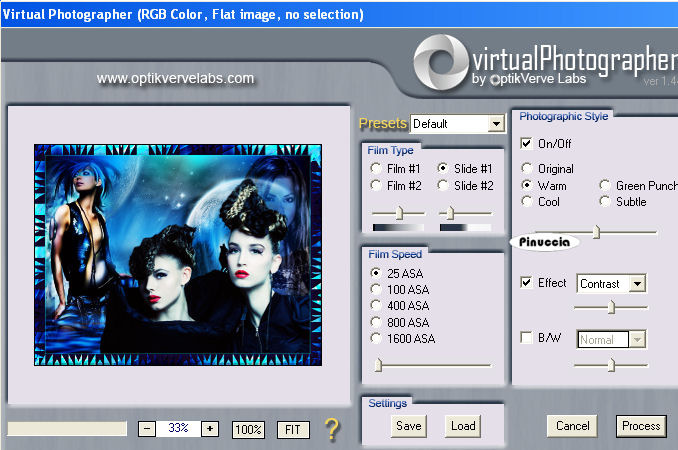Image resolution: width=678 pixels, height=450 pixels.
Task: Click the Load settings button
Action: point(463,426)
